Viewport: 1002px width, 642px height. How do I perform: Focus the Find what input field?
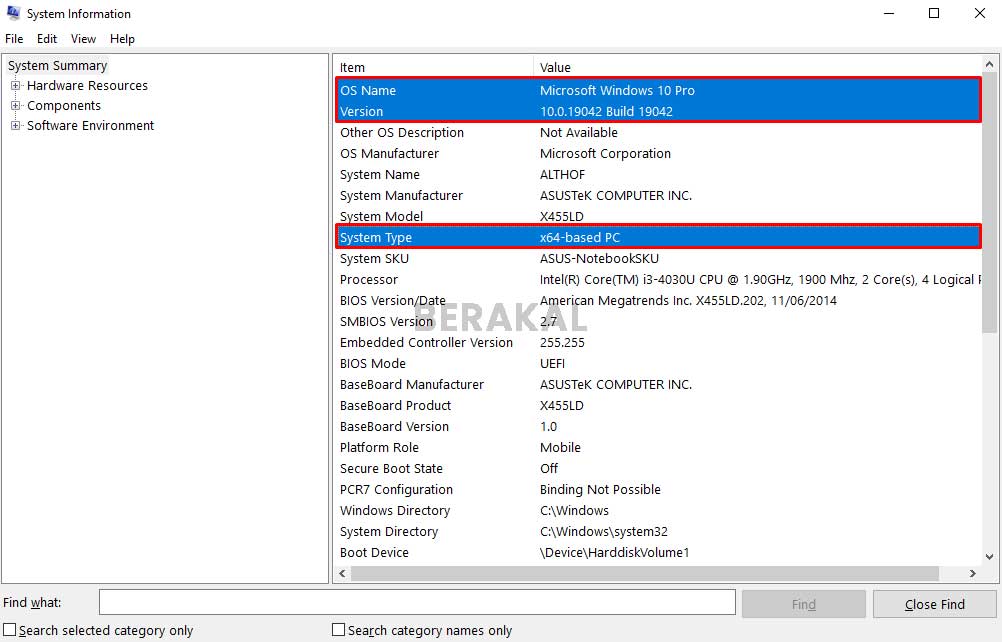(x=417, y=602)
